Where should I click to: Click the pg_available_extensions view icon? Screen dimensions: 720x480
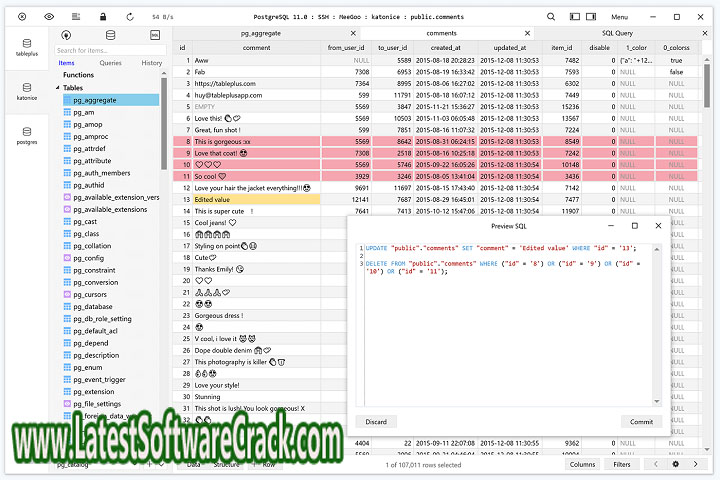67,209
